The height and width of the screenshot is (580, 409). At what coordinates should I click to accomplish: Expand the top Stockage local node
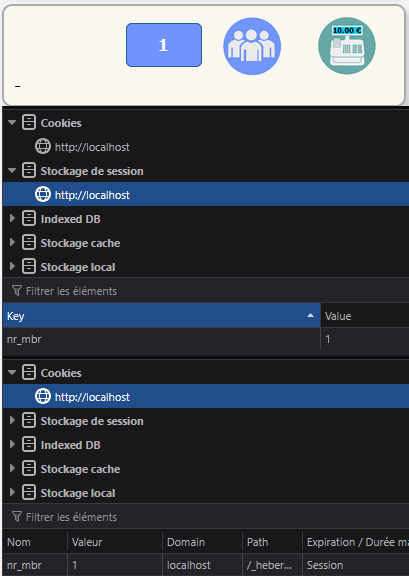coord(12,267)
